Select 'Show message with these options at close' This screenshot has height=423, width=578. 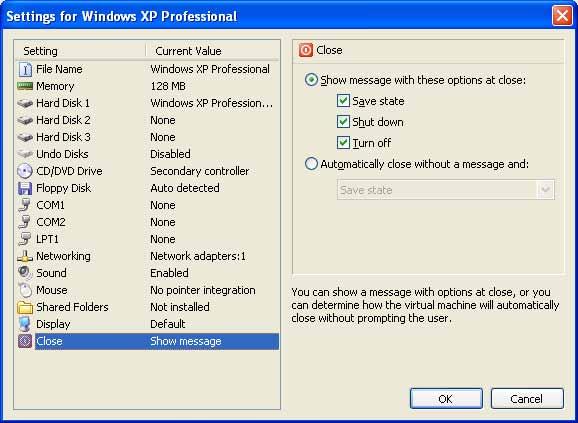pyautogui.click(x=311, y=80)
